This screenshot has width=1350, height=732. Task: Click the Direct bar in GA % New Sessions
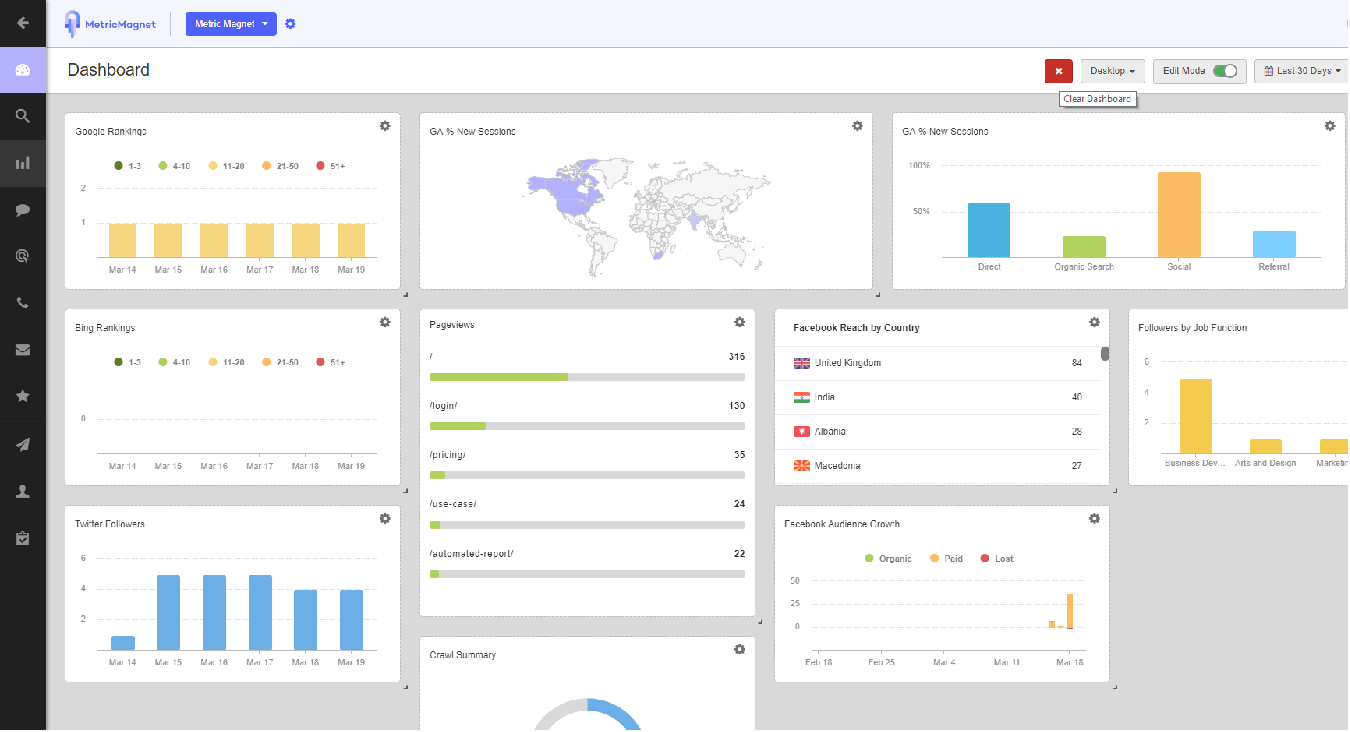click(x=989, y=231)
